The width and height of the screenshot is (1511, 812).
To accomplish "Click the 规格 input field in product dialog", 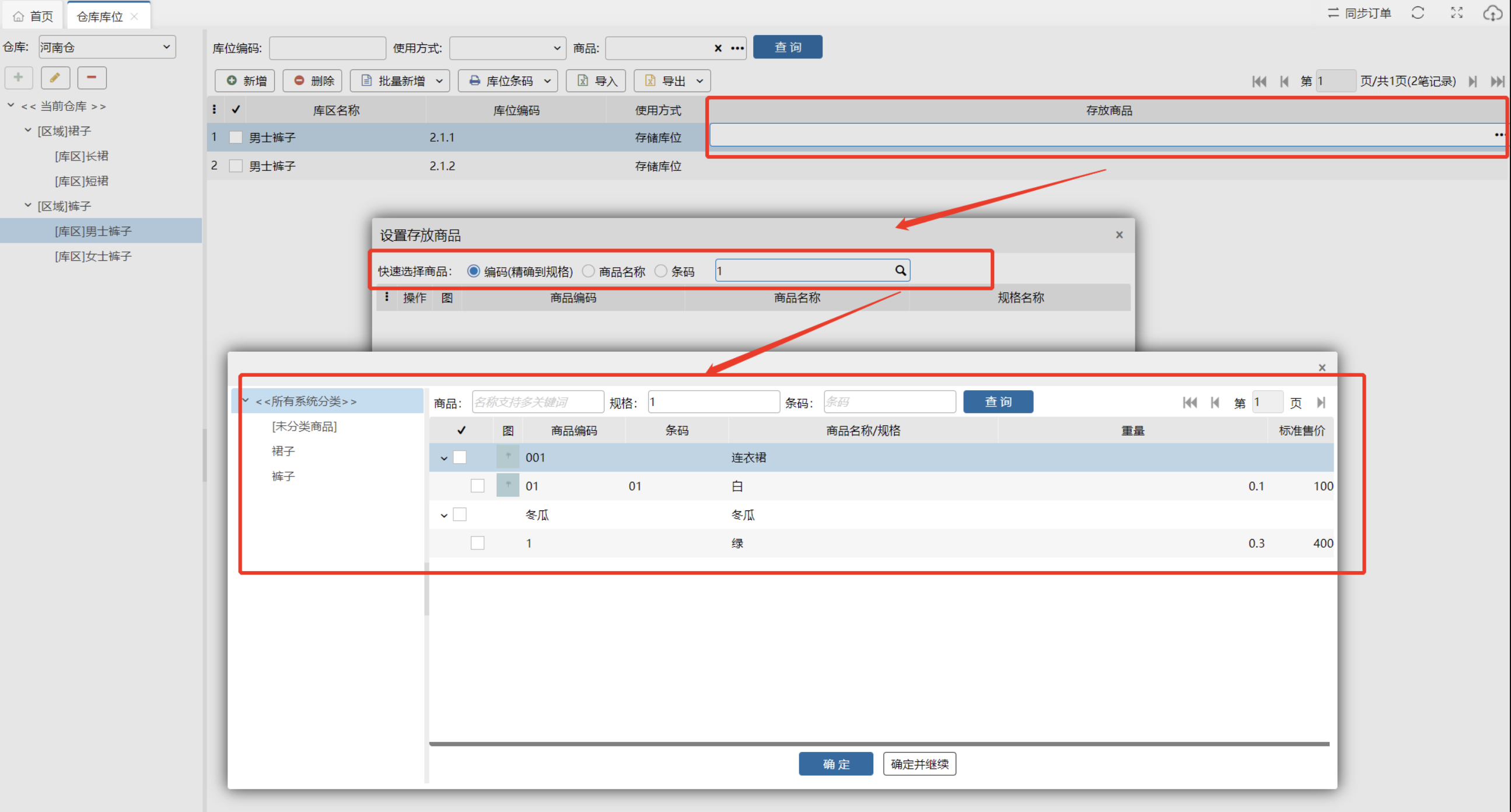I will 713,402.
